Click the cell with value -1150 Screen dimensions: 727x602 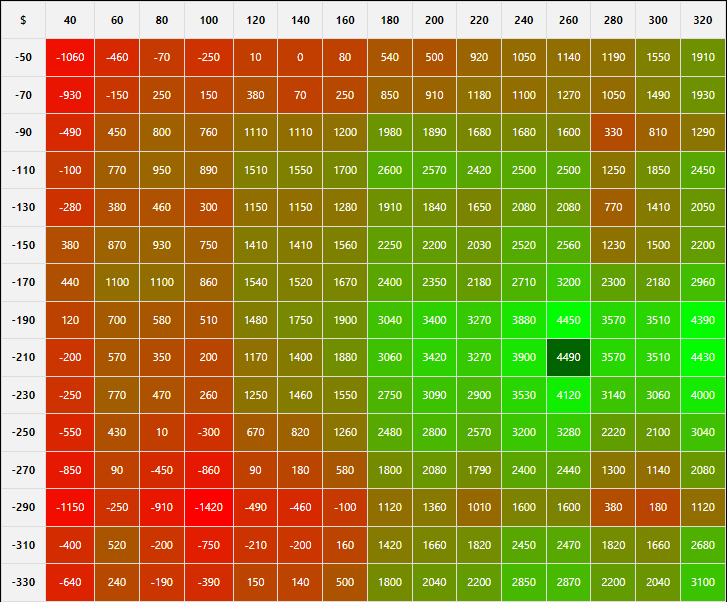click(70, 507)
